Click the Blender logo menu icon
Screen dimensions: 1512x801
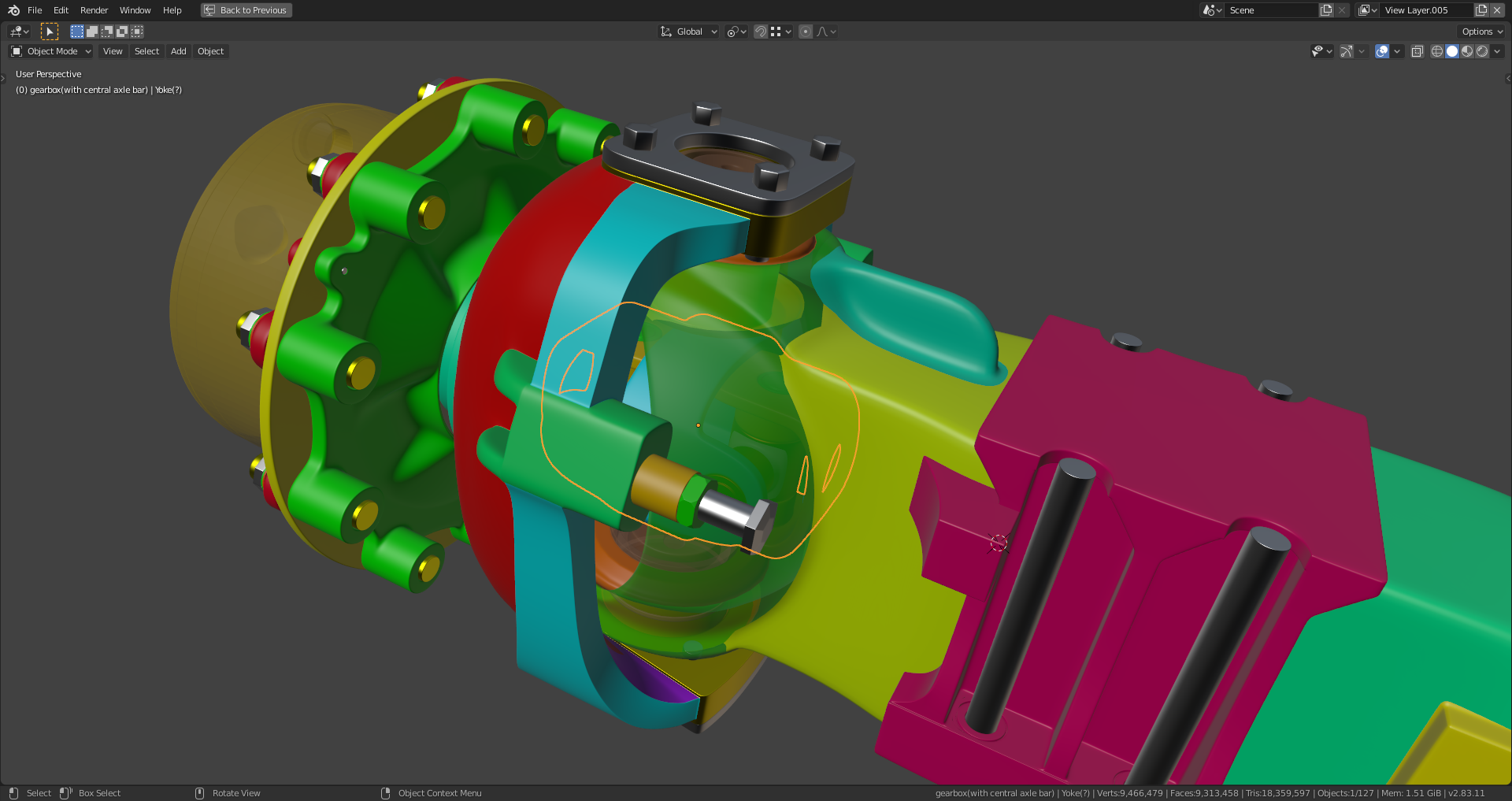pos(13,10)
